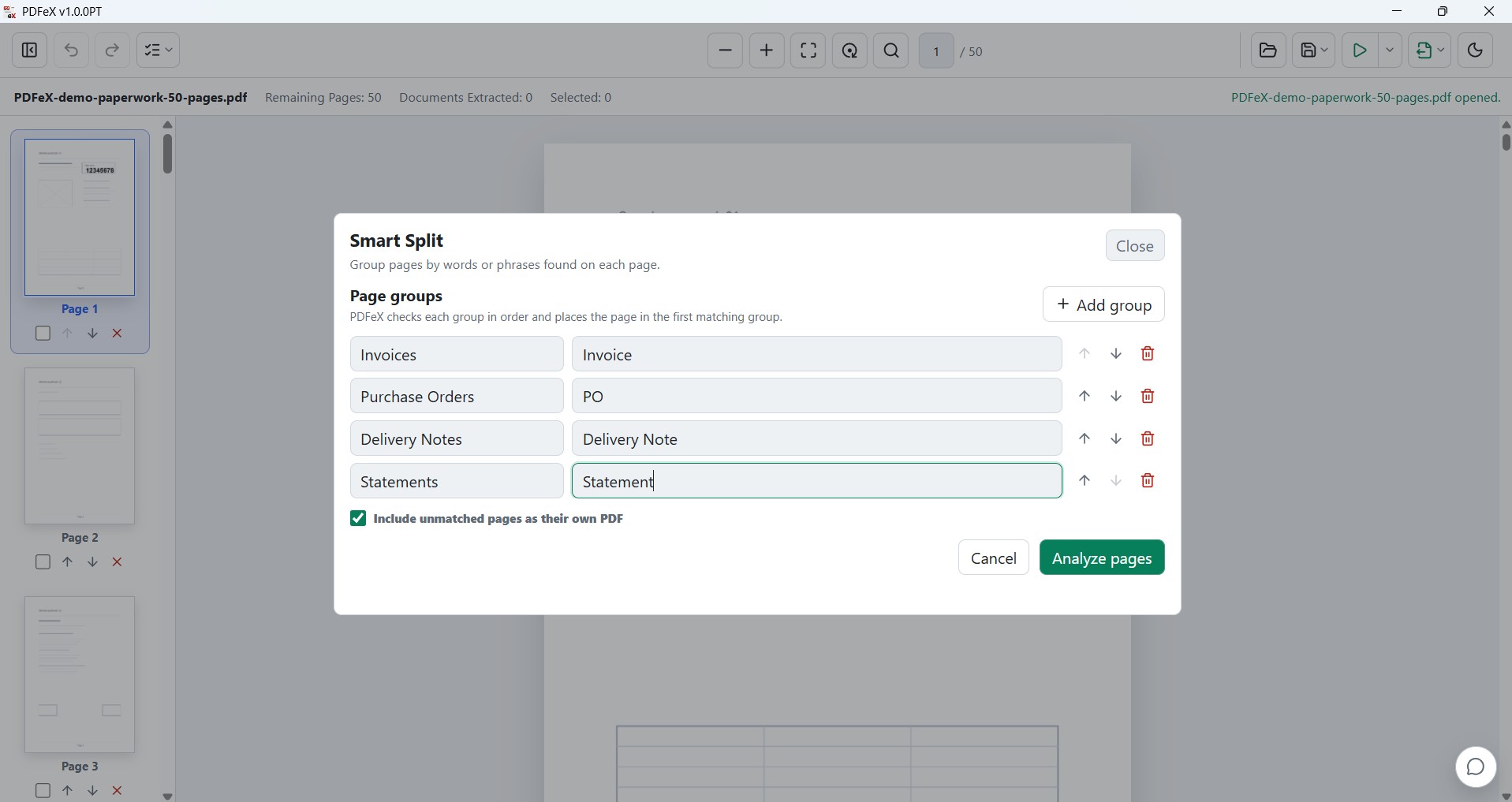Image resolution: width=1512 pixels, height=802 pixels.
Task: Move Statements group up
Action: pyautogui.click(x=1085, y=480)
